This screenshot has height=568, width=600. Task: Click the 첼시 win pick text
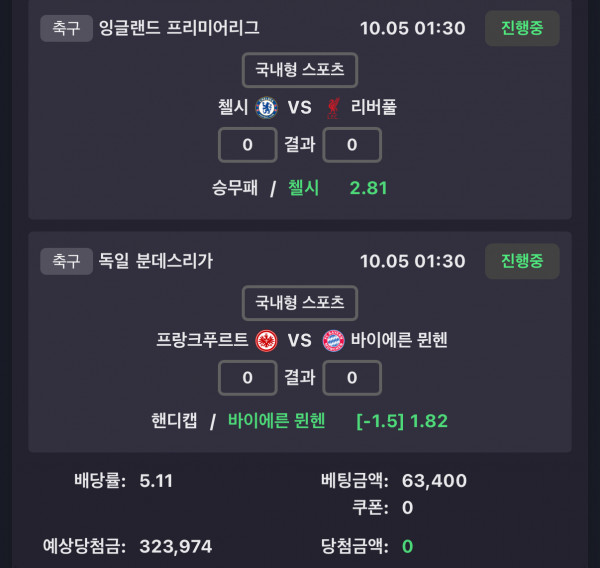303,187
